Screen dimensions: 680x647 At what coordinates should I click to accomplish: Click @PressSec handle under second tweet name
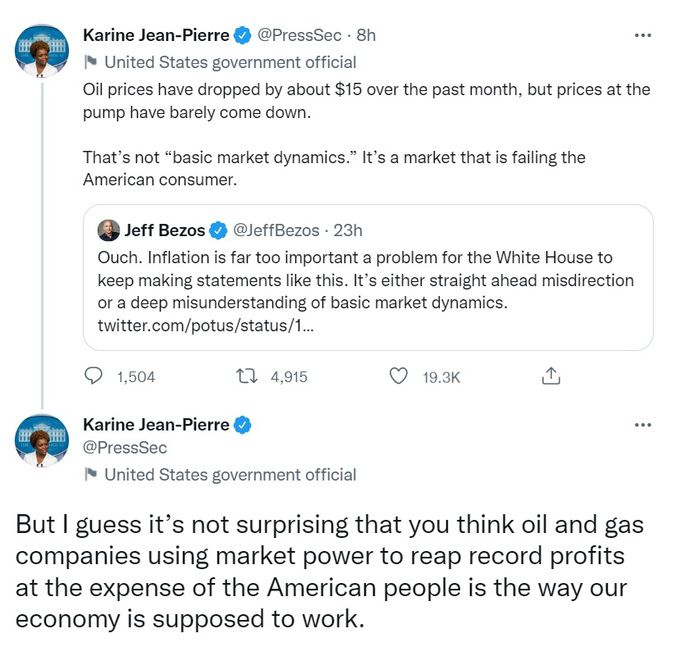pyautogui.click(x=125, y=448)
